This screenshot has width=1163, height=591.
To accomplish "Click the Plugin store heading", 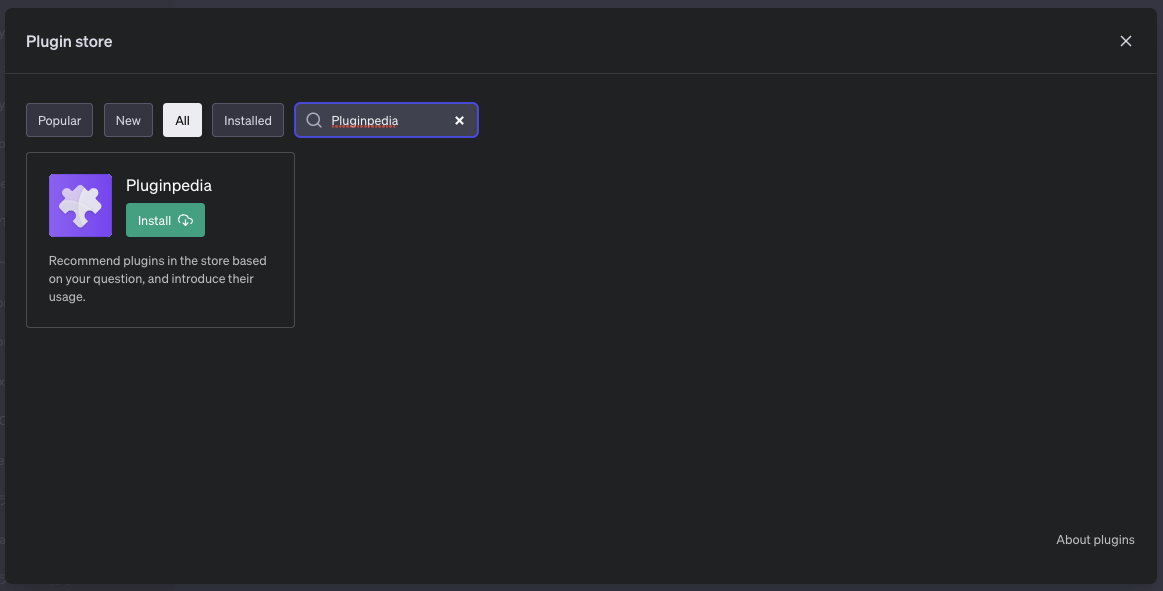I will click(69, 41).
